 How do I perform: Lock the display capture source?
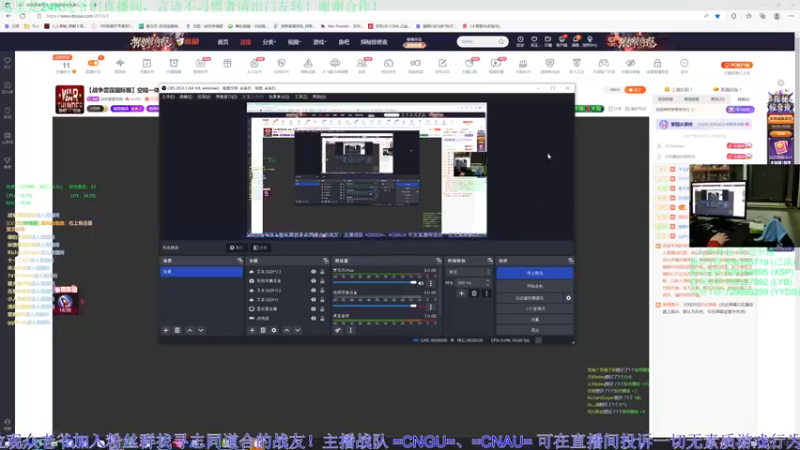322,309
